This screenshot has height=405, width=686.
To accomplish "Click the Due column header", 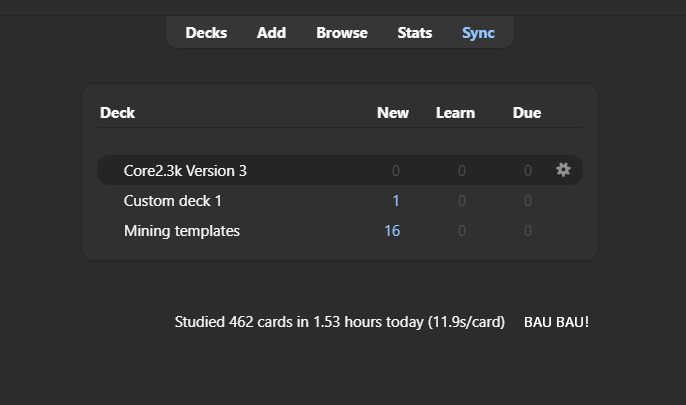I will pos(527,113).
